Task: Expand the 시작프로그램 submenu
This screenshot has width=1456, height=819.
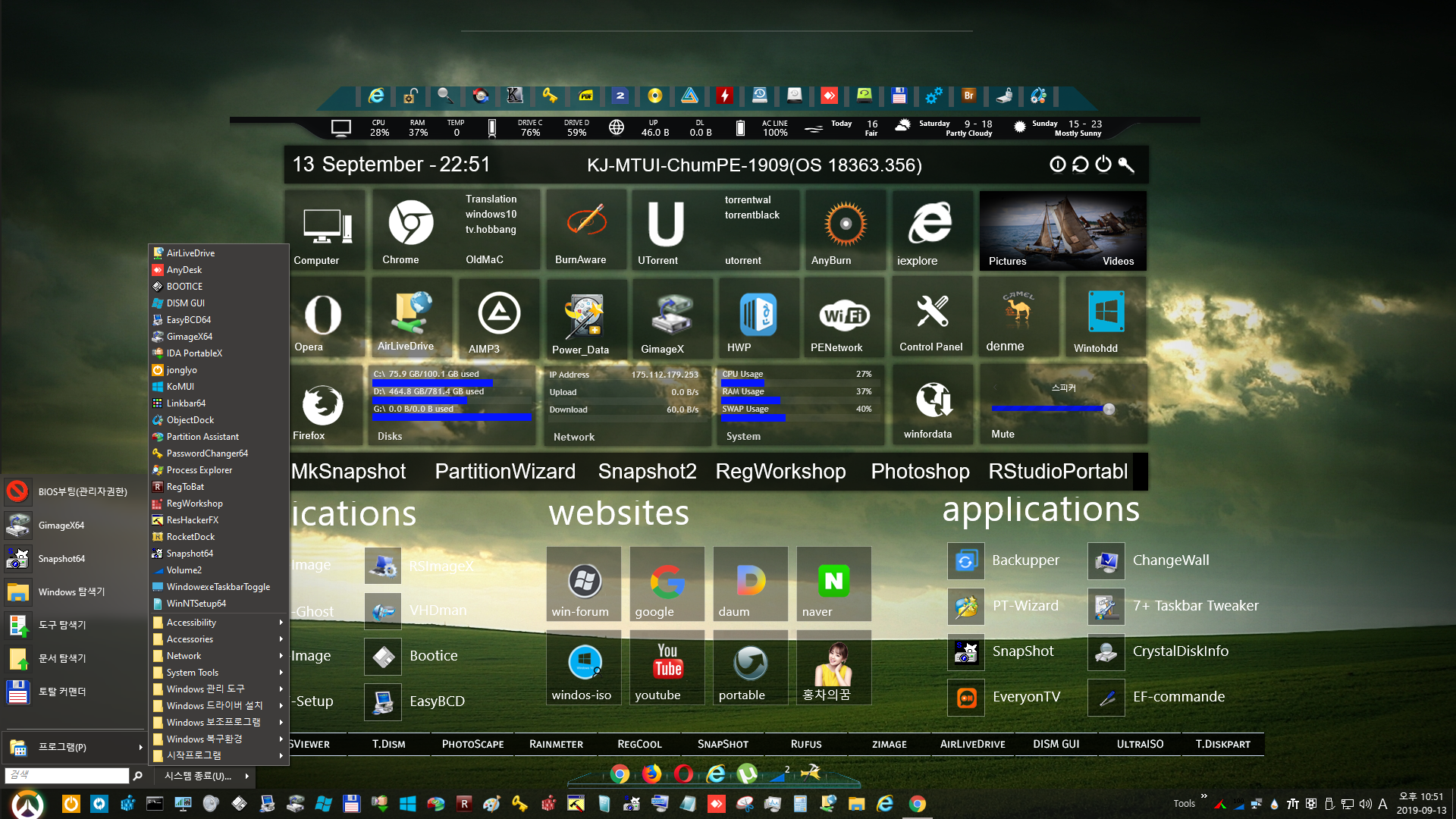Action: pyautogui.click(x=218, y=756)
